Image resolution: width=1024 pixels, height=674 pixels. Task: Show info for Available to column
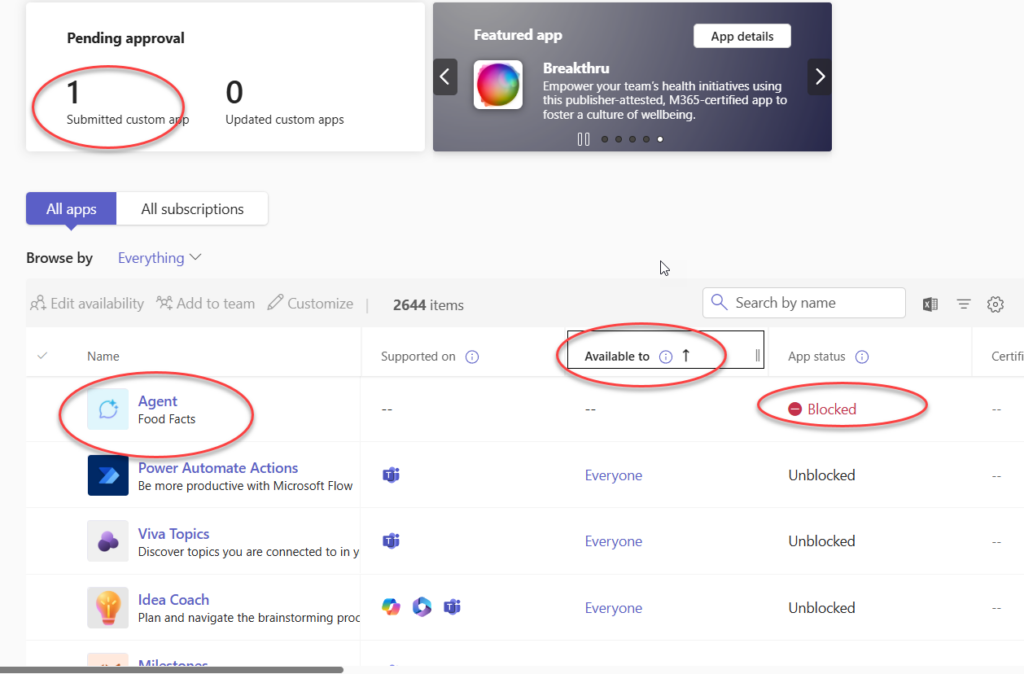click(665, 357)
